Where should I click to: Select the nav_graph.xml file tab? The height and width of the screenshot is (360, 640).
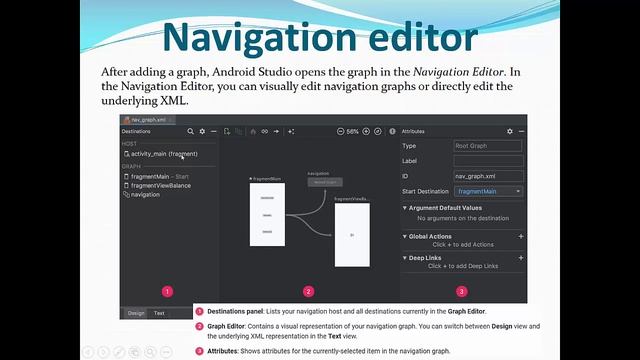click(148, 120)
